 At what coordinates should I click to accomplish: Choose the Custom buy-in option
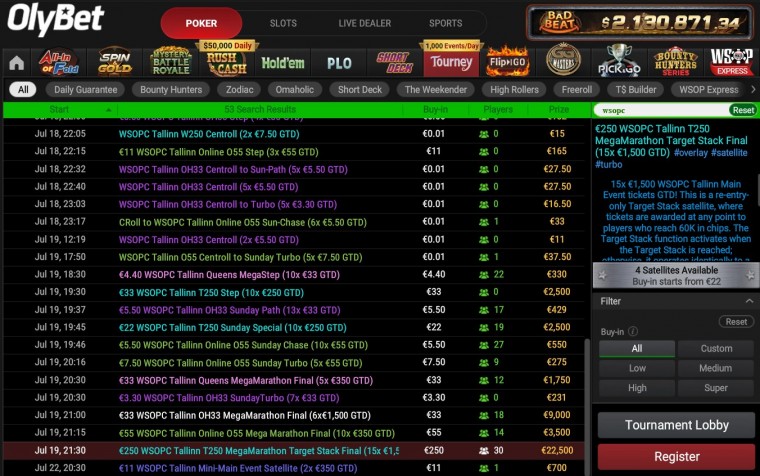(716, 348)
